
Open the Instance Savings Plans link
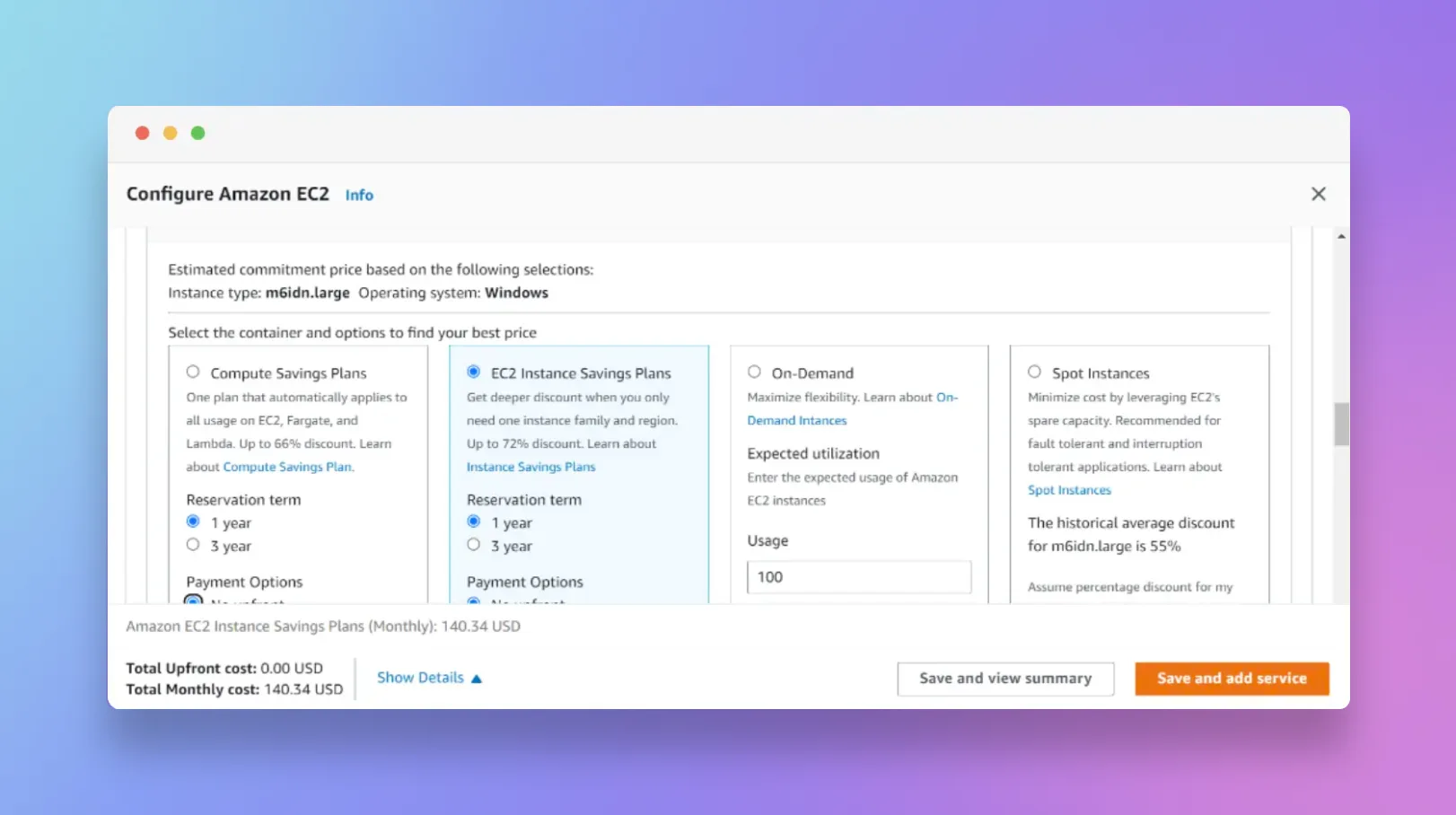(x=531, y=467)
